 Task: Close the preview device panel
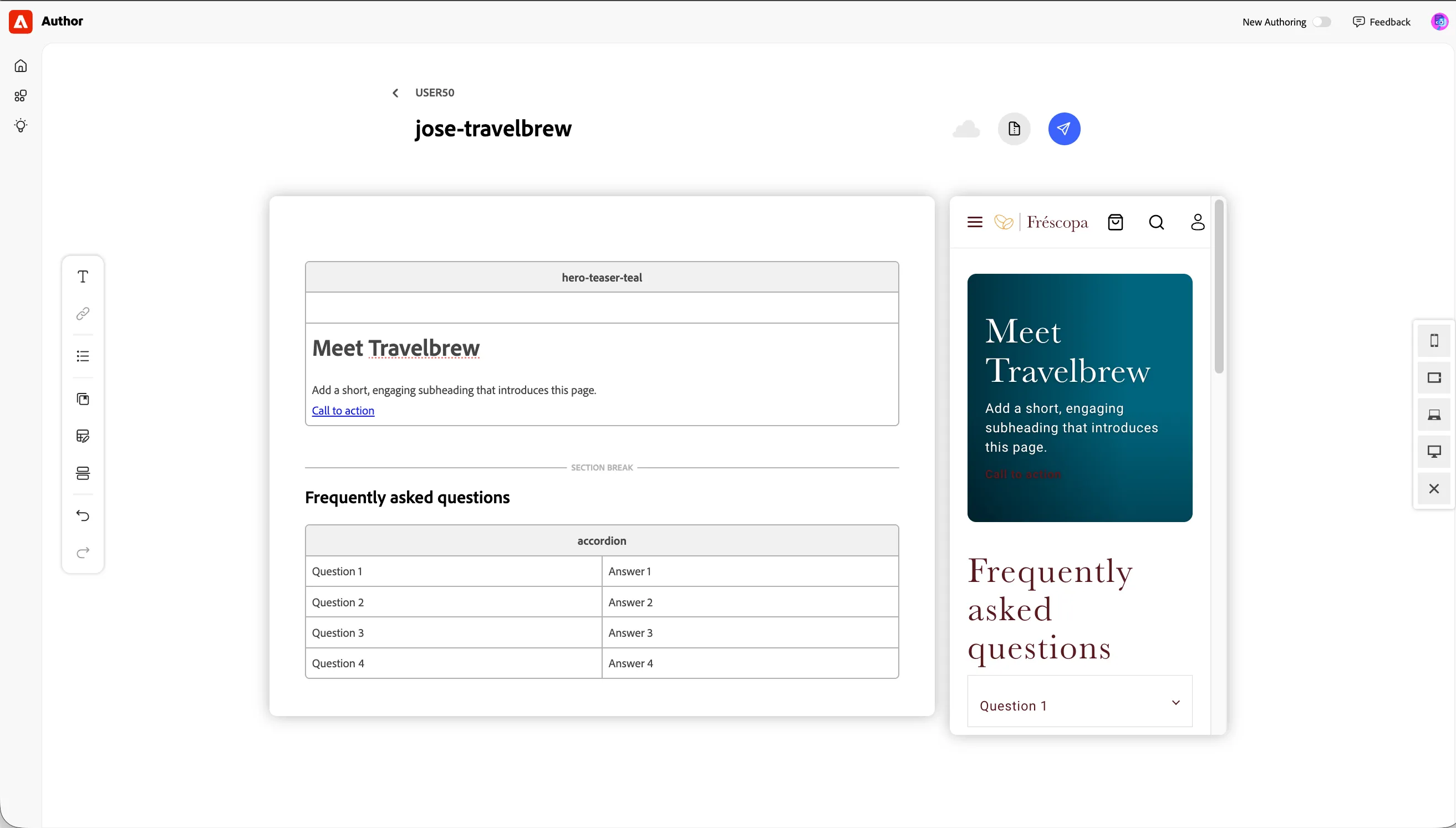click(x=1434, y=488)
